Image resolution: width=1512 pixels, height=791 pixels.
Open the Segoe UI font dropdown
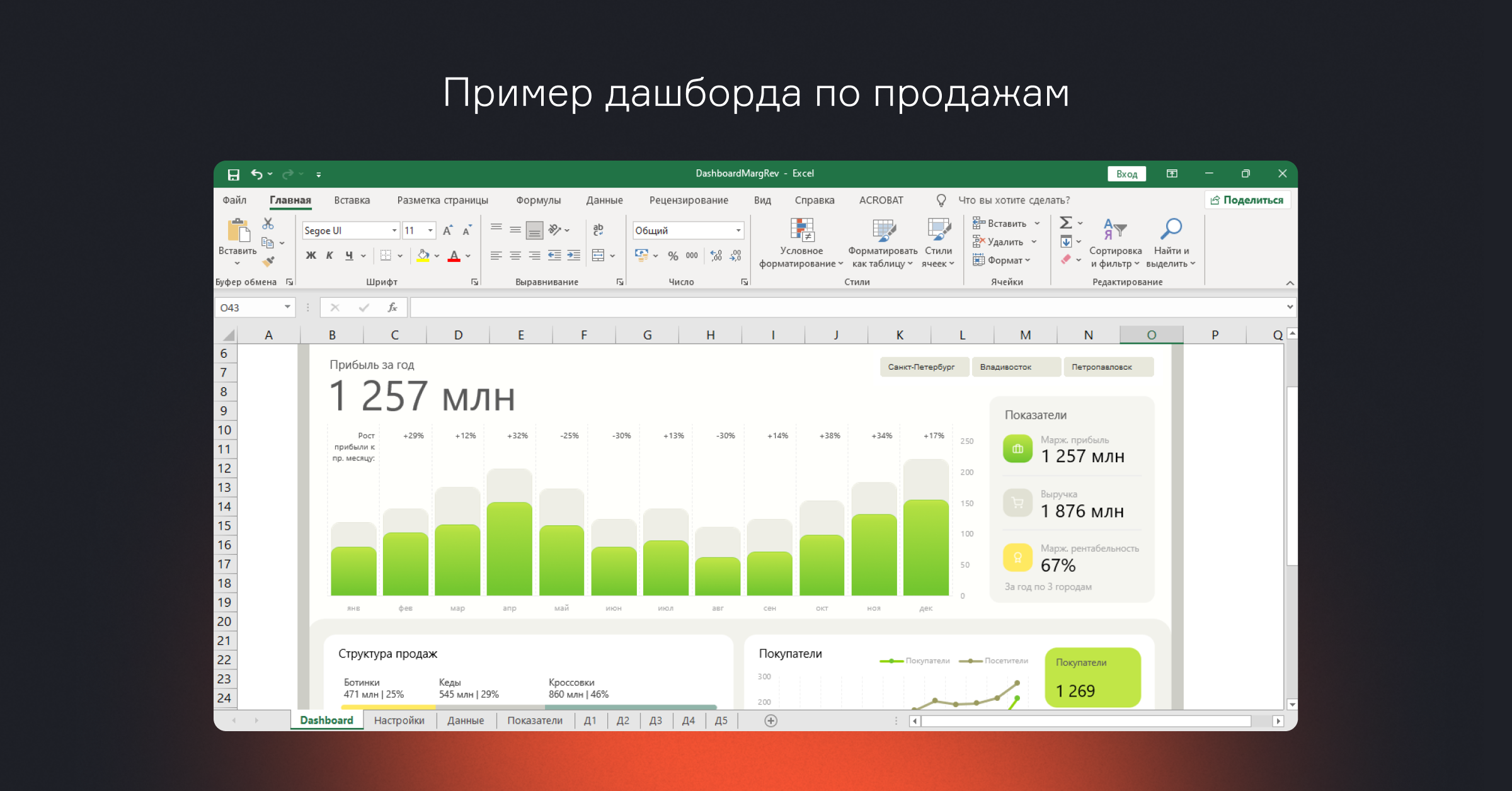pos(394,230)
